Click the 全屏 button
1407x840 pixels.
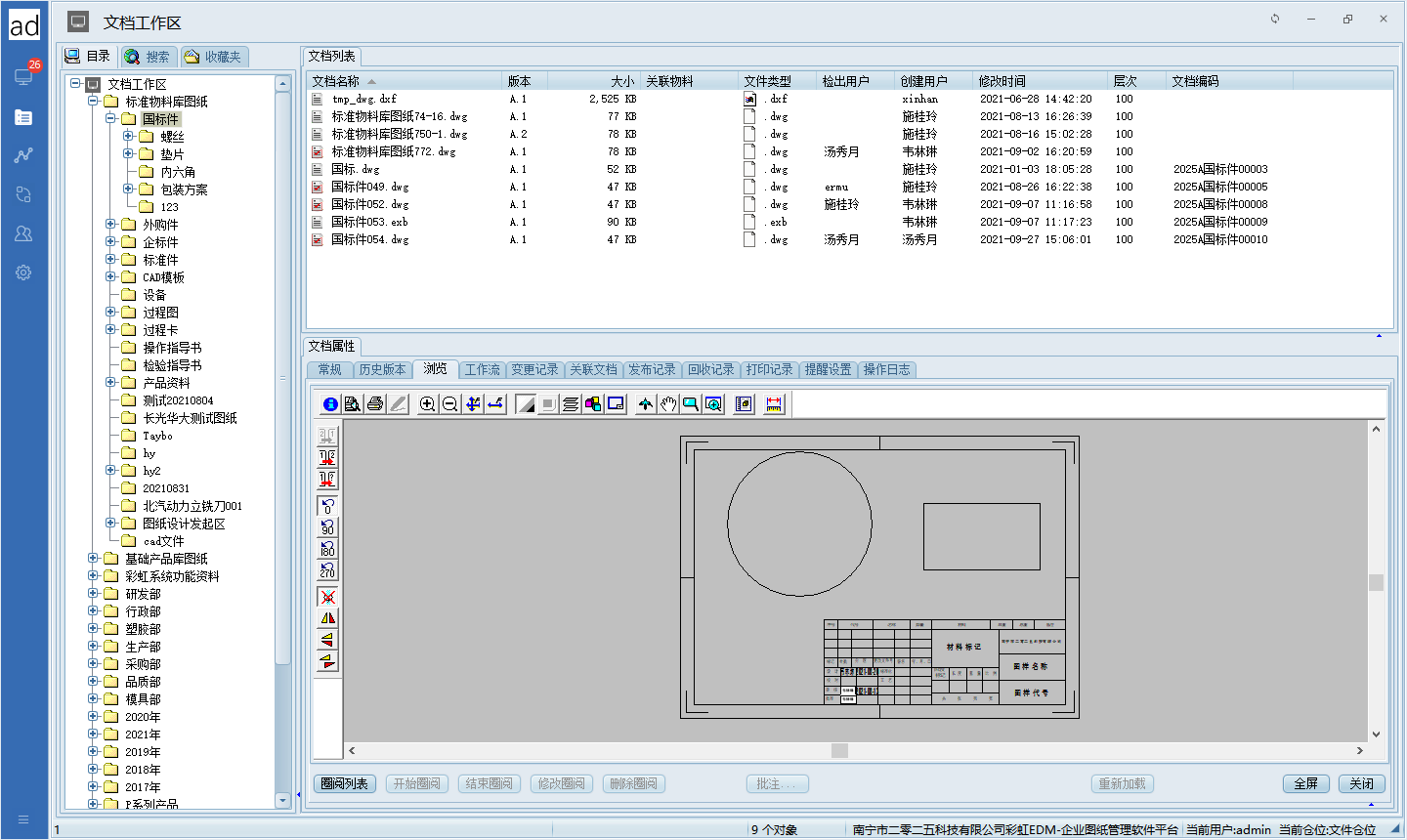pyautogui.click(x=1306, y=783)
